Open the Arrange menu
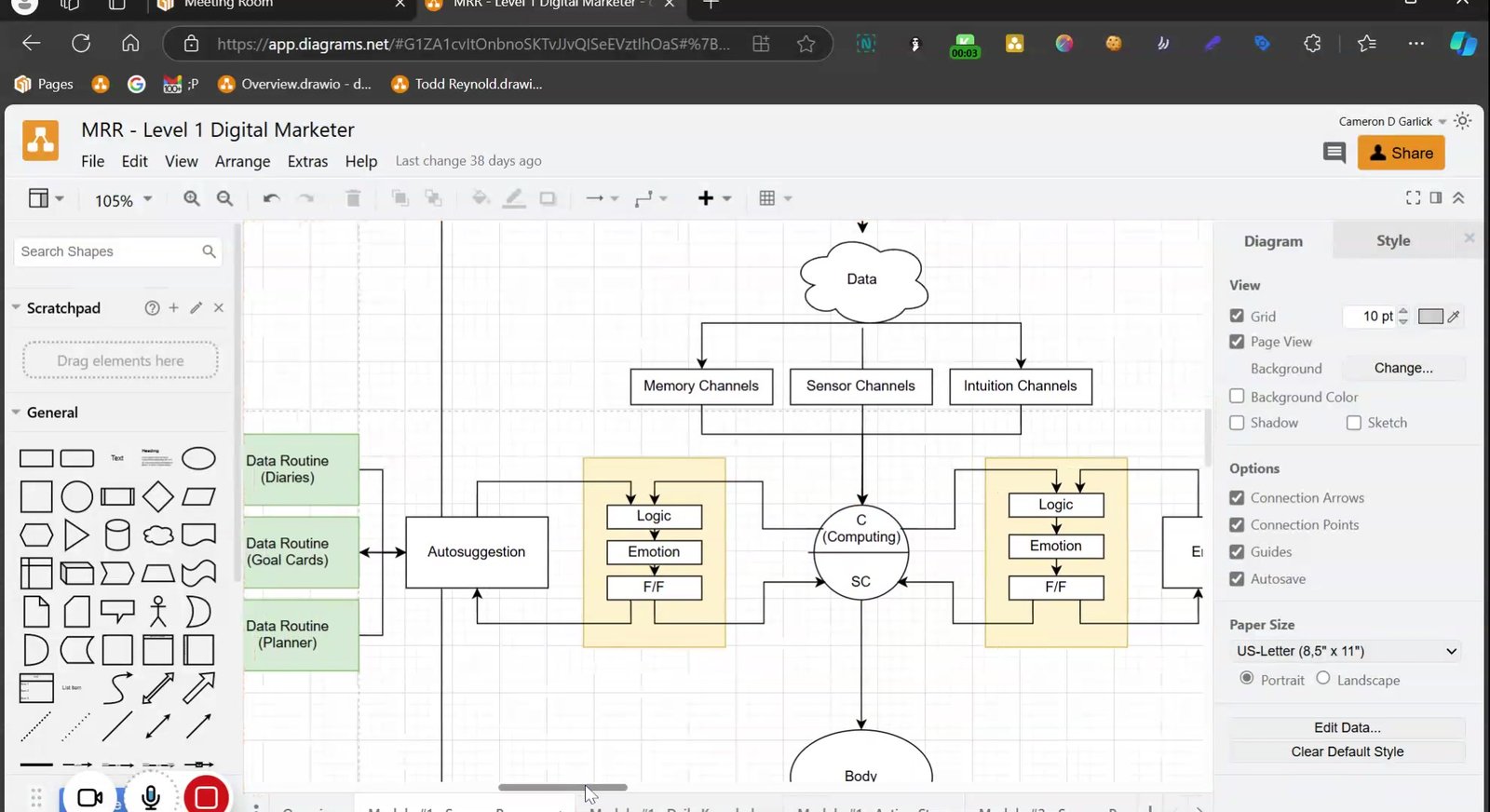Screen dimensions: 1490x812 [242, 161]
